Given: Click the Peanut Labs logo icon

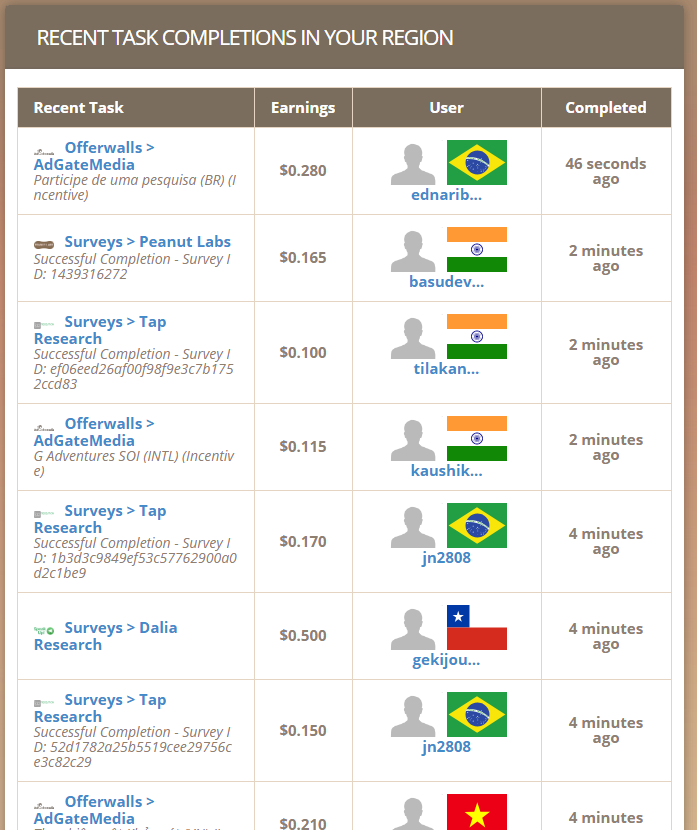Looking at the screenshot, I should (44, 243).
